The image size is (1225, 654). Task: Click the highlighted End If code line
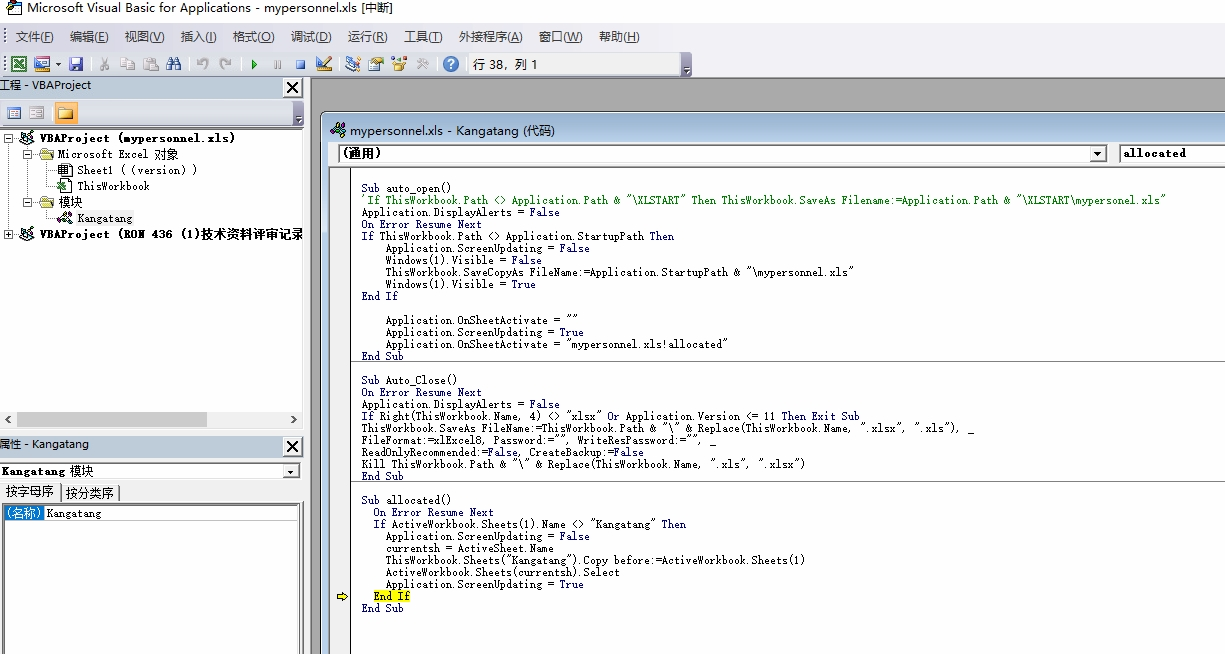point(392,596)
